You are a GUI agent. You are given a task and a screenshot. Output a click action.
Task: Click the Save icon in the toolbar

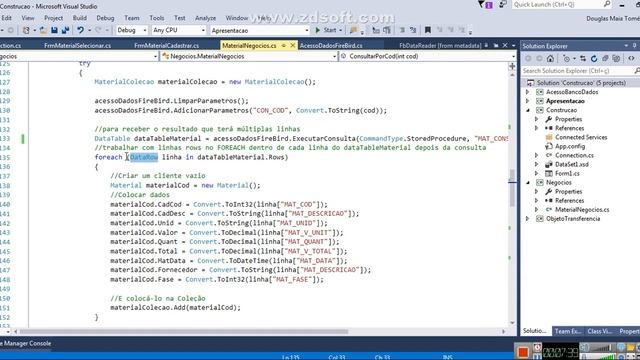pos(54,30)
